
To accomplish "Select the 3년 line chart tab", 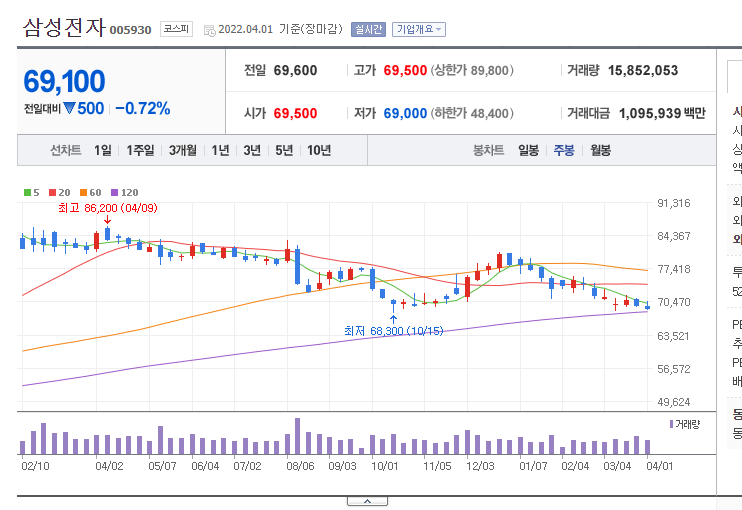I will [x=252, y=150].
